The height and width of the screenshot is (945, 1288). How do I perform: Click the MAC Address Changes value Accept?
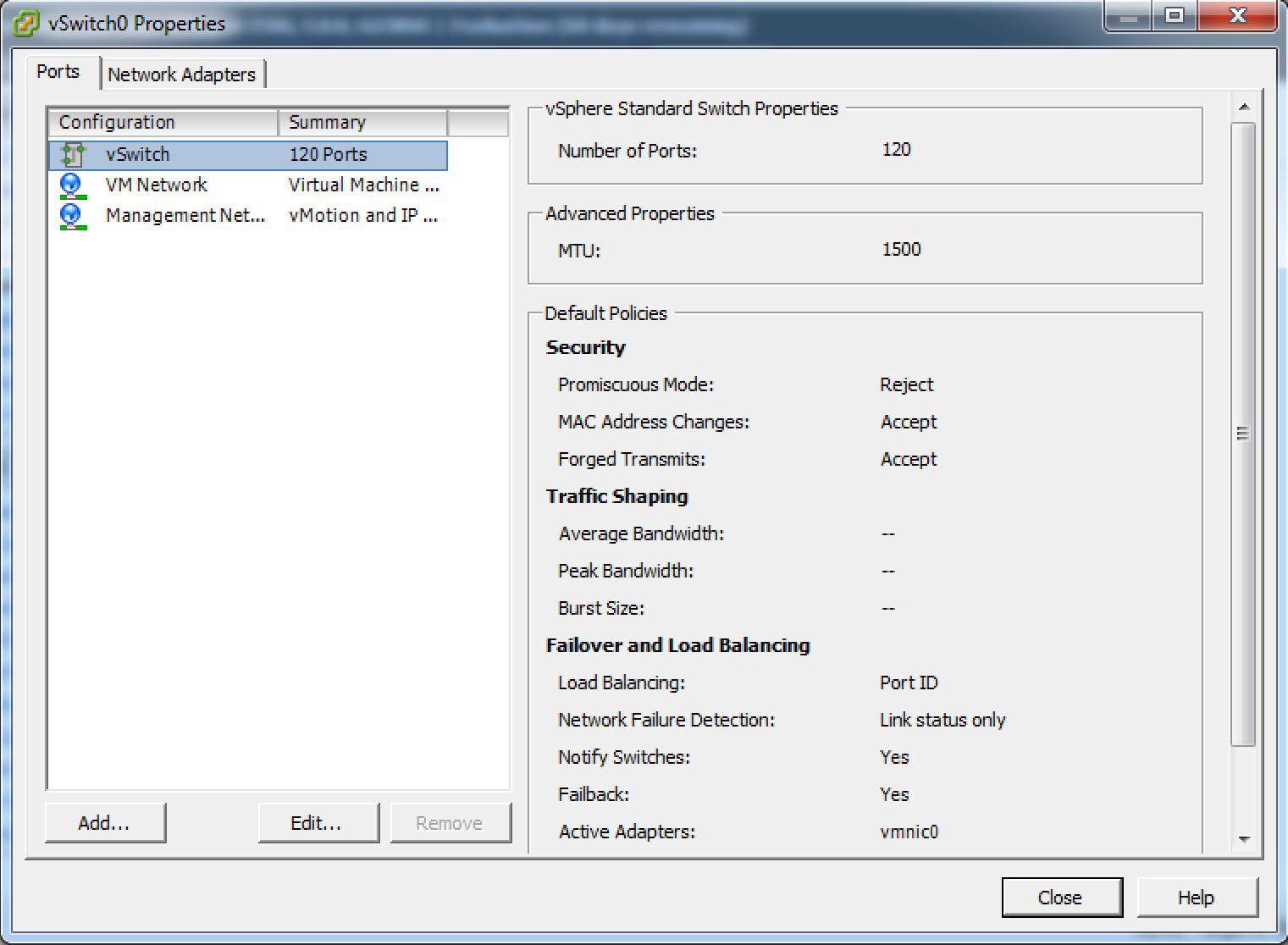coord(909,423)
